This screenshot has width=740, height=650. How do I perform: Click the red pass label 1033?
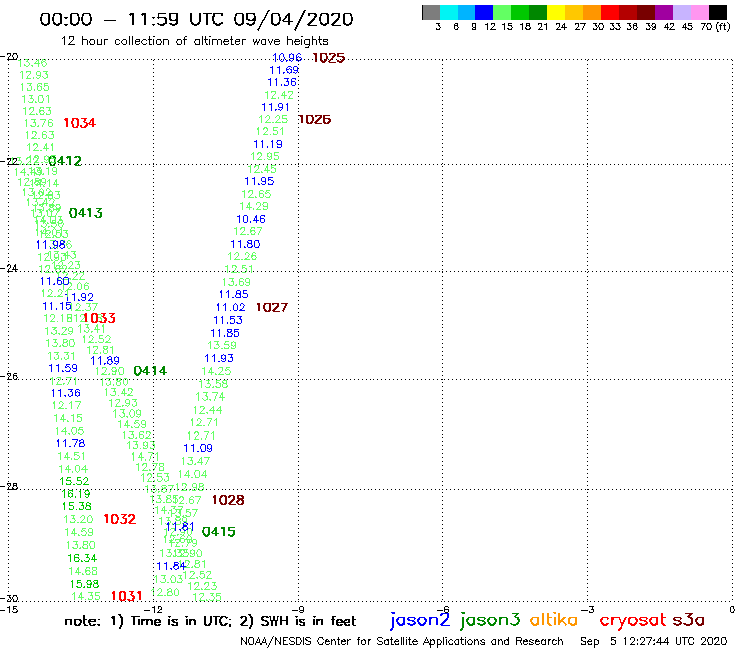coord(99,318)
